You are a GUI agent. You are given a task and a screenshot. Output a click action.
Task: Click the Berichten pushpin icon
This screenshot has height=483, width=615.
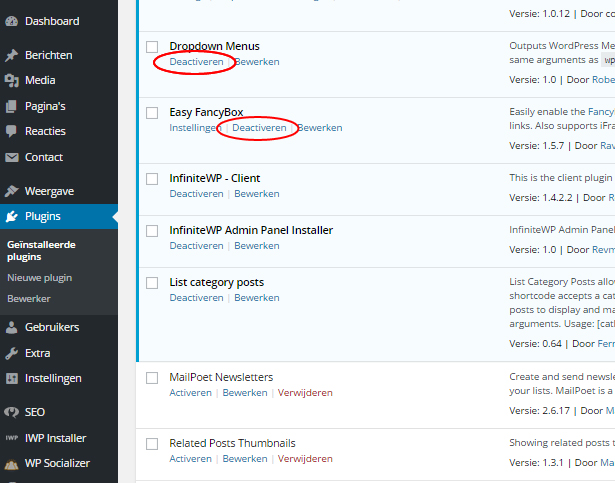click(12, 55)
